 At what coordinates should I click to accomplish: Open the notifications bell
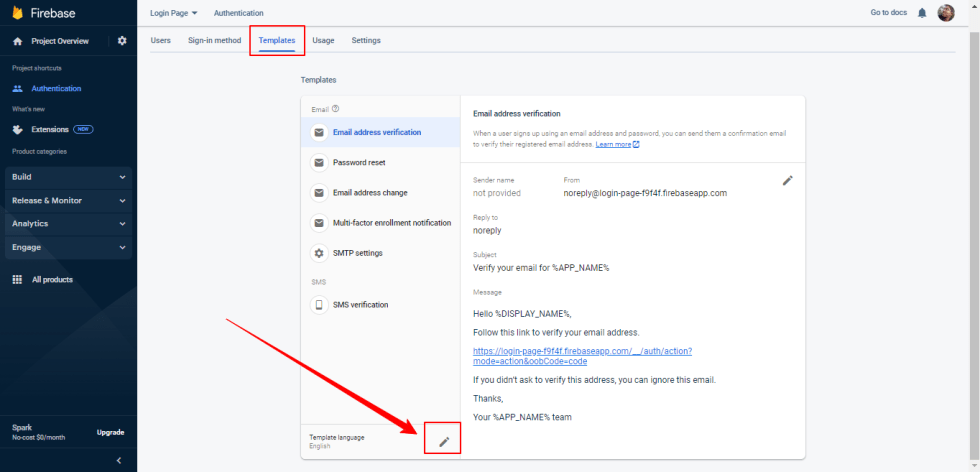coord(922,13)
